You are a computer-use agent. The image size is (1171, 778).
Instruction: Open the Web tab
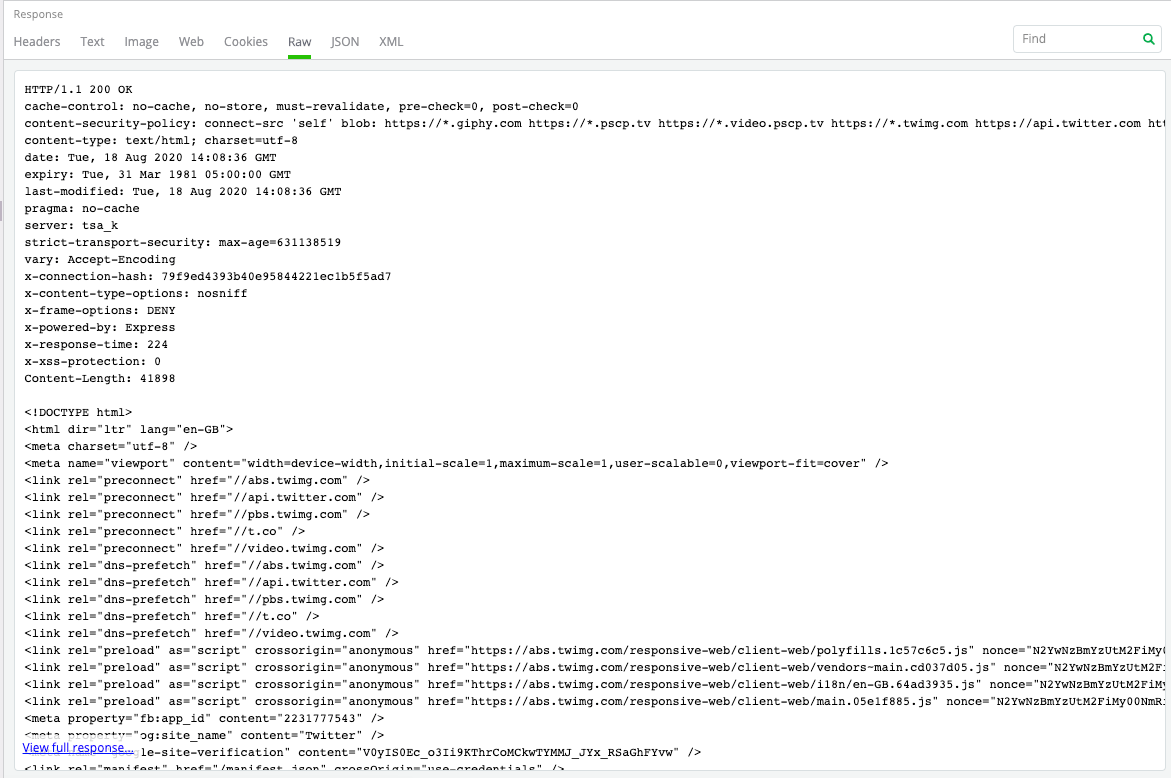pos(191,42)
